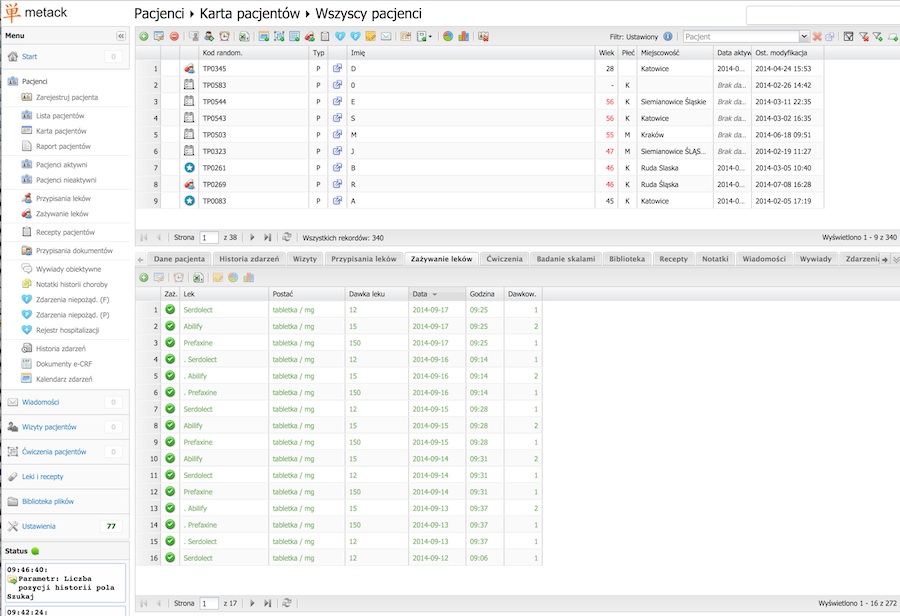Open dropdown arrow beside top toolbar document icon
The width and height of the screenshot is (900, 616).
[430, 36]
